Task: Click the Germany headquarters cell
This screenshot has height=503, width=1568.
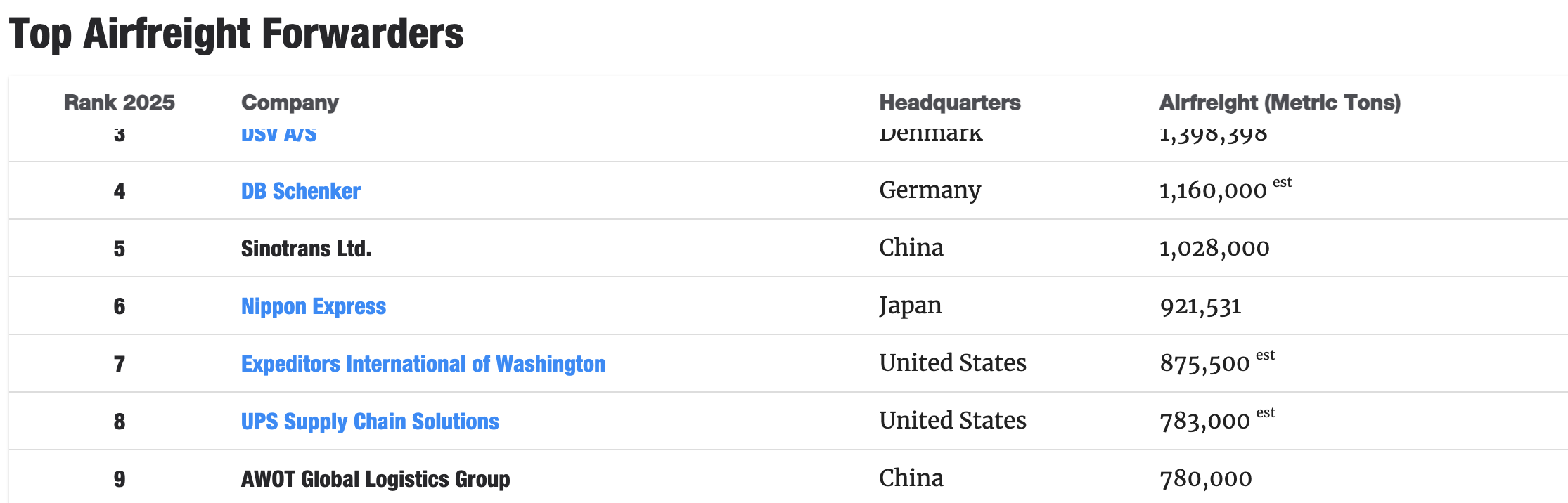Action: [x=930, y=190]
